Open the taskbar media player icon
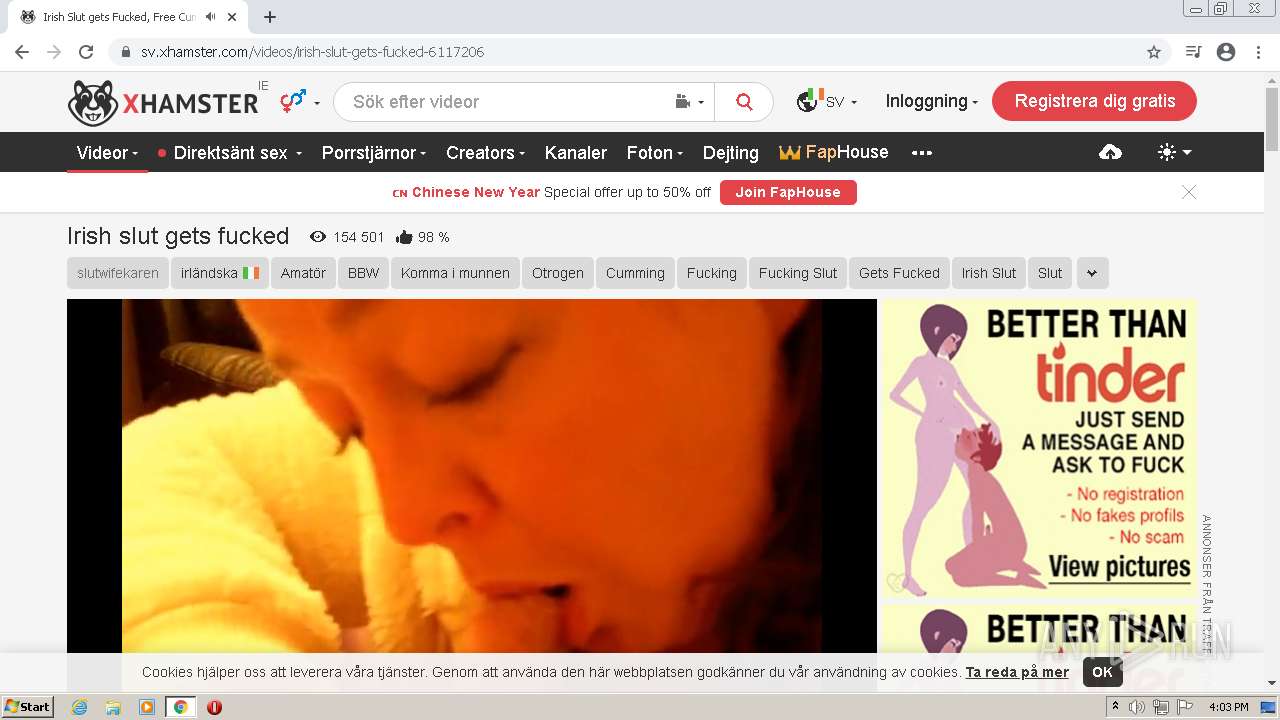The height and width of the screenshot is (720, 1280). tap(147, 707)
